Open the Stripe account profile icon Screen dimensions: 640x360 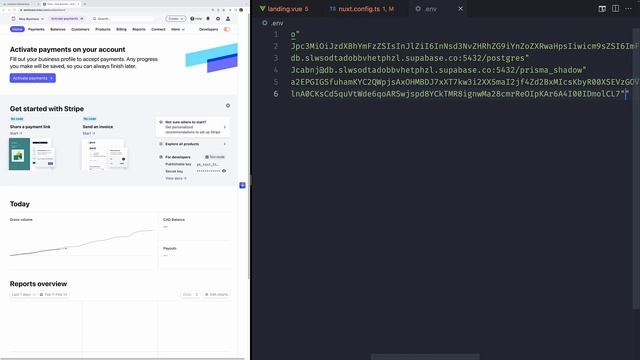coord(228,19)
